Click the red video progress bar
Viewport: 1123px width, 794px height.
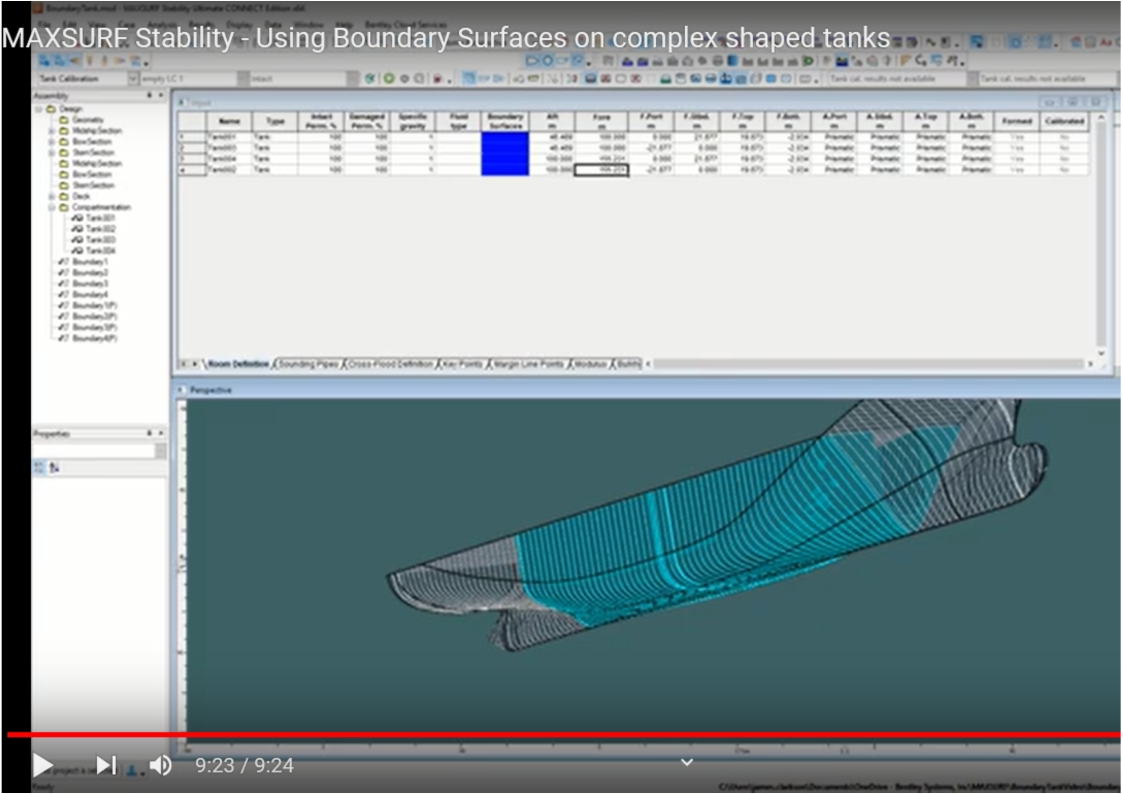click(x=560, y=735)
